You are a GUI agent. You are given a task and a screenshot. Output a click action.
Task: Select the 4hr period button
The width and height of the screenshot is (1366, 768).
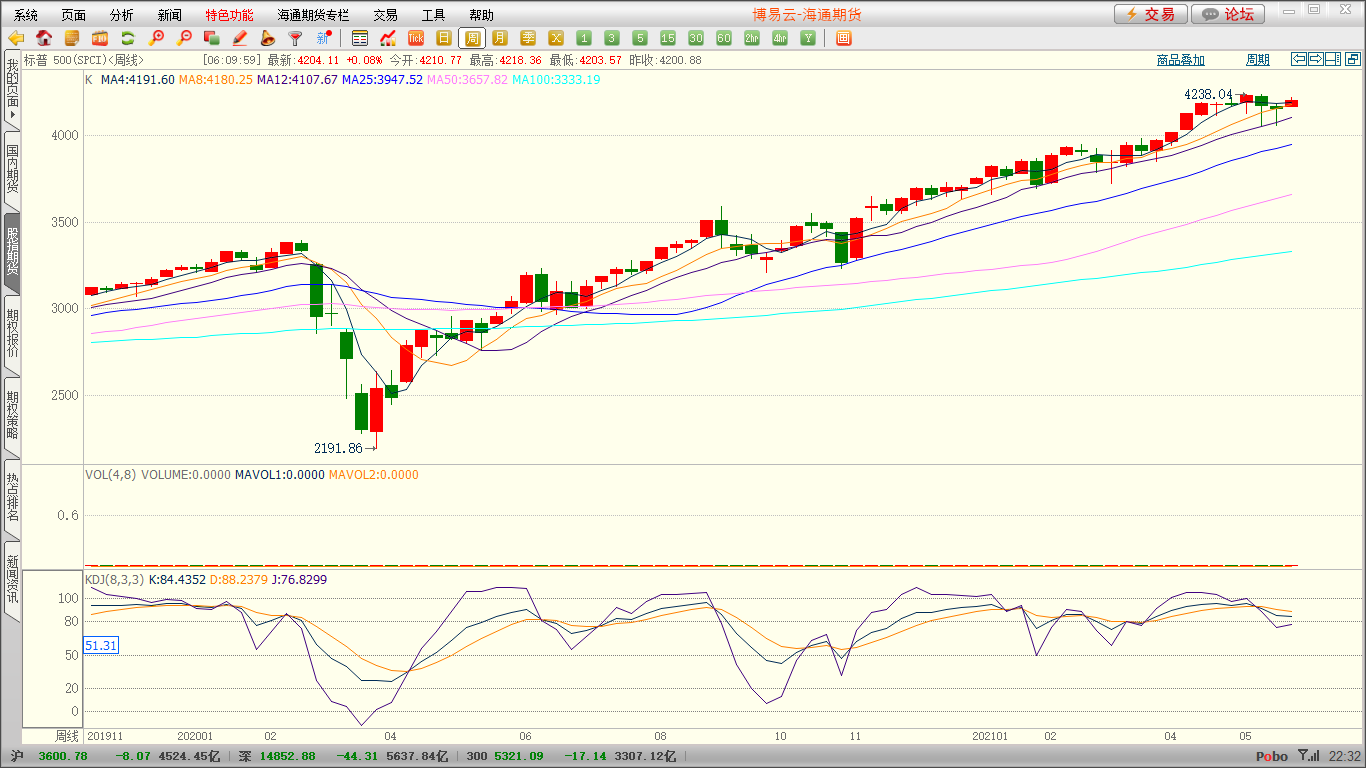point(780,38)
